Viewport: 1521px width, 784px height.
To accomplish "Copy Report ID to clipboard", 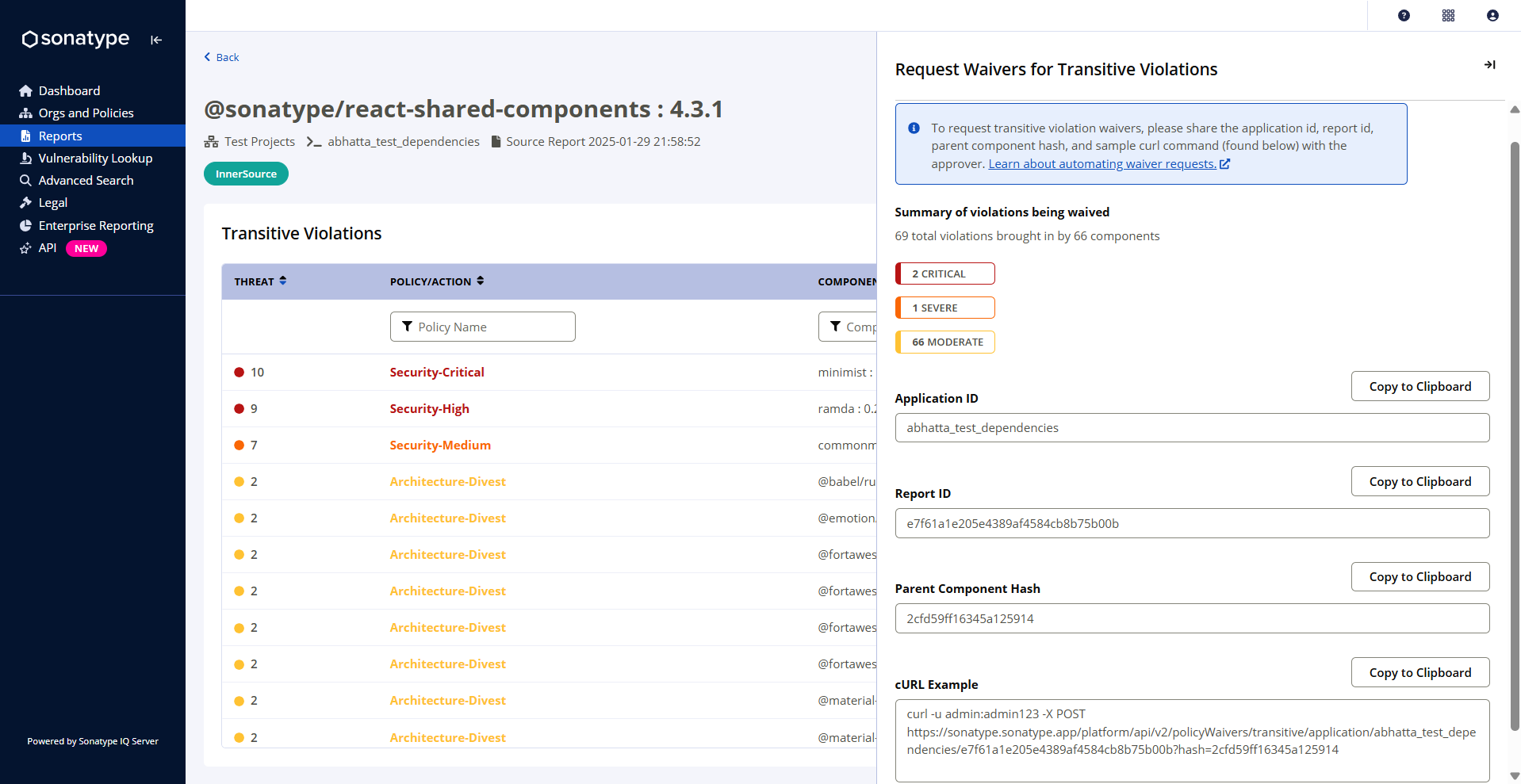I will coord(1419,481).
